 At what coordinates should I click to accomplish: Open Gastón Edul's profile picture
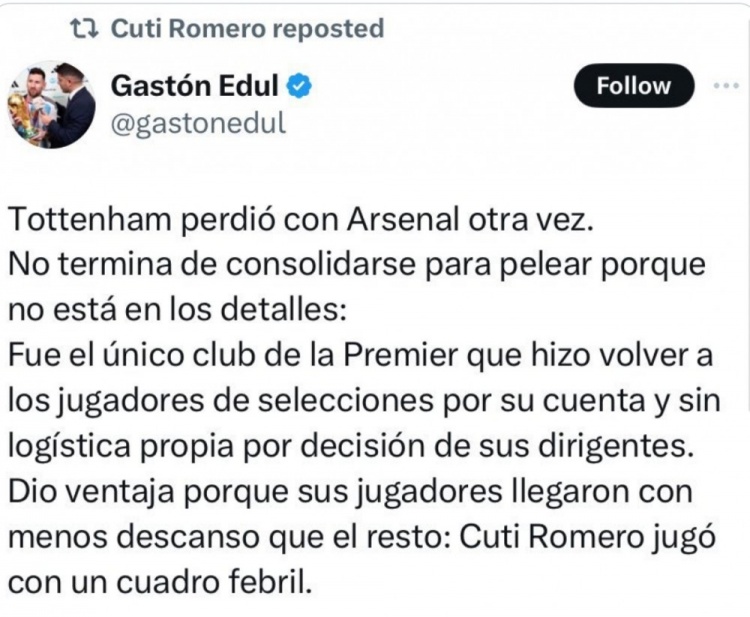pos(52,104)
